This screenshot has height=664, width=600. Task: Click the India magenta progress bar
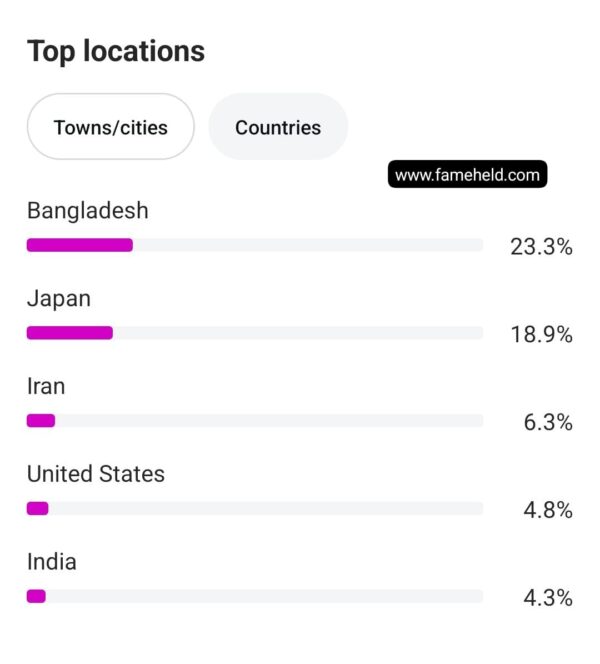36,596
